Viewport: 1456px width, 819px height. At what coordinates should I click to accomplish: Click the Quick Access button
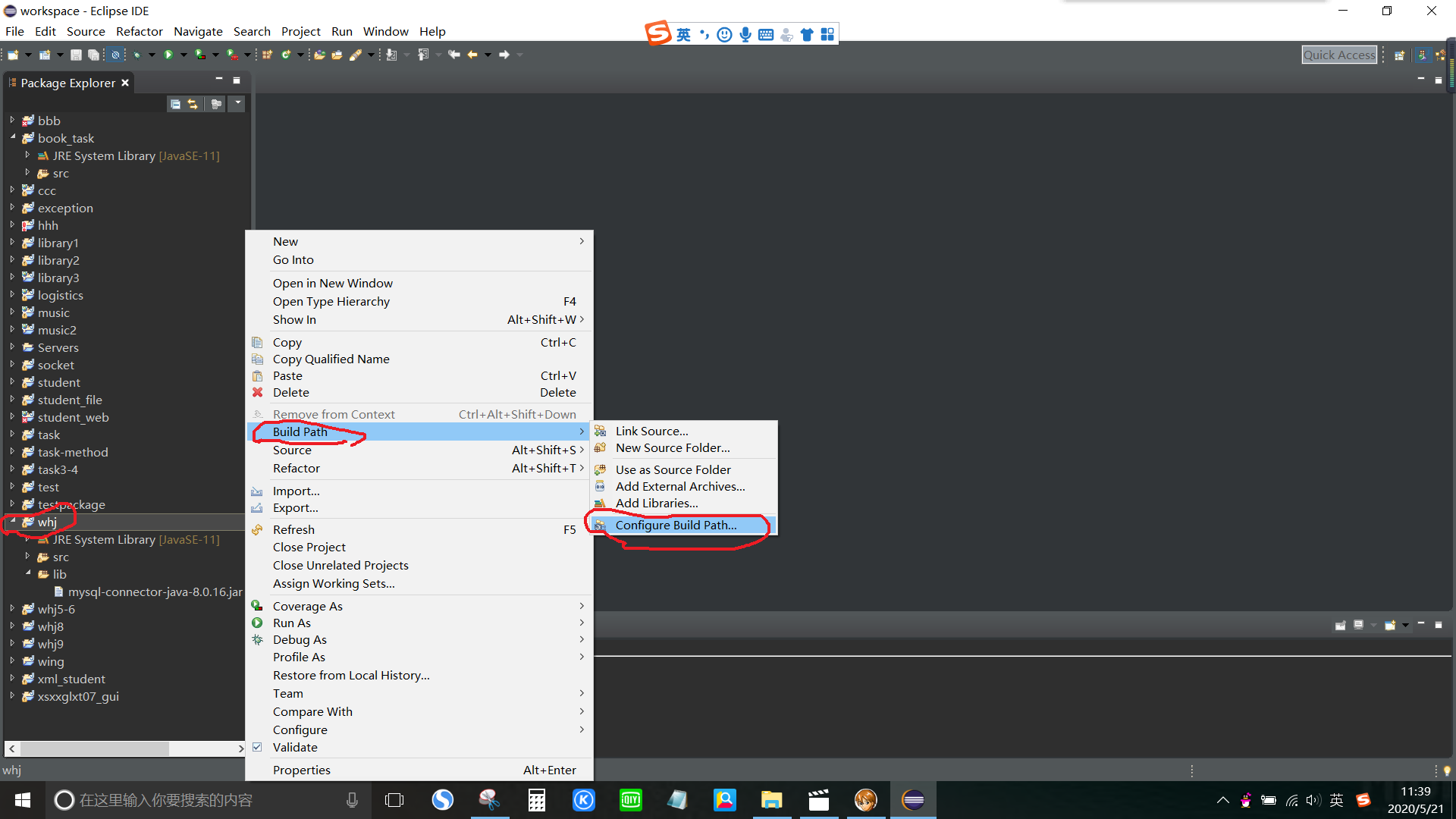(1339, 55)
